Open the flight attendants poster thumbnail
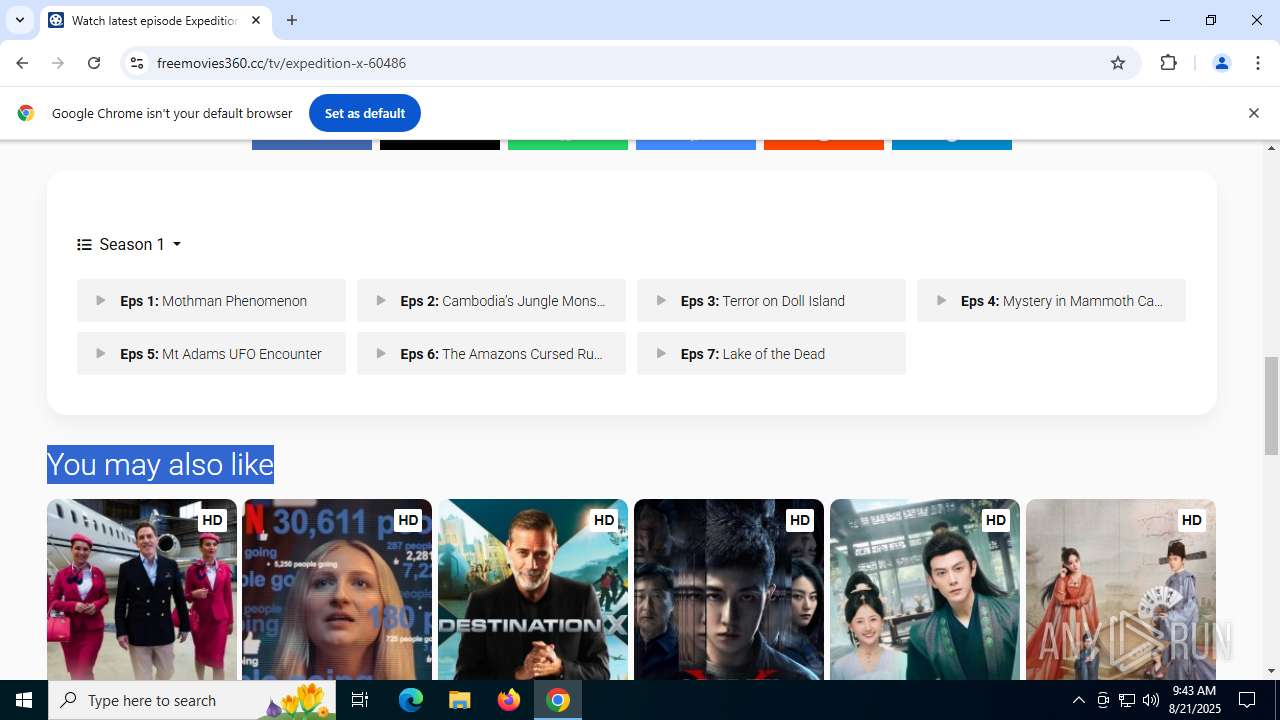The height and width of the screenshot is (720, 1280). (x=142, y=590)
